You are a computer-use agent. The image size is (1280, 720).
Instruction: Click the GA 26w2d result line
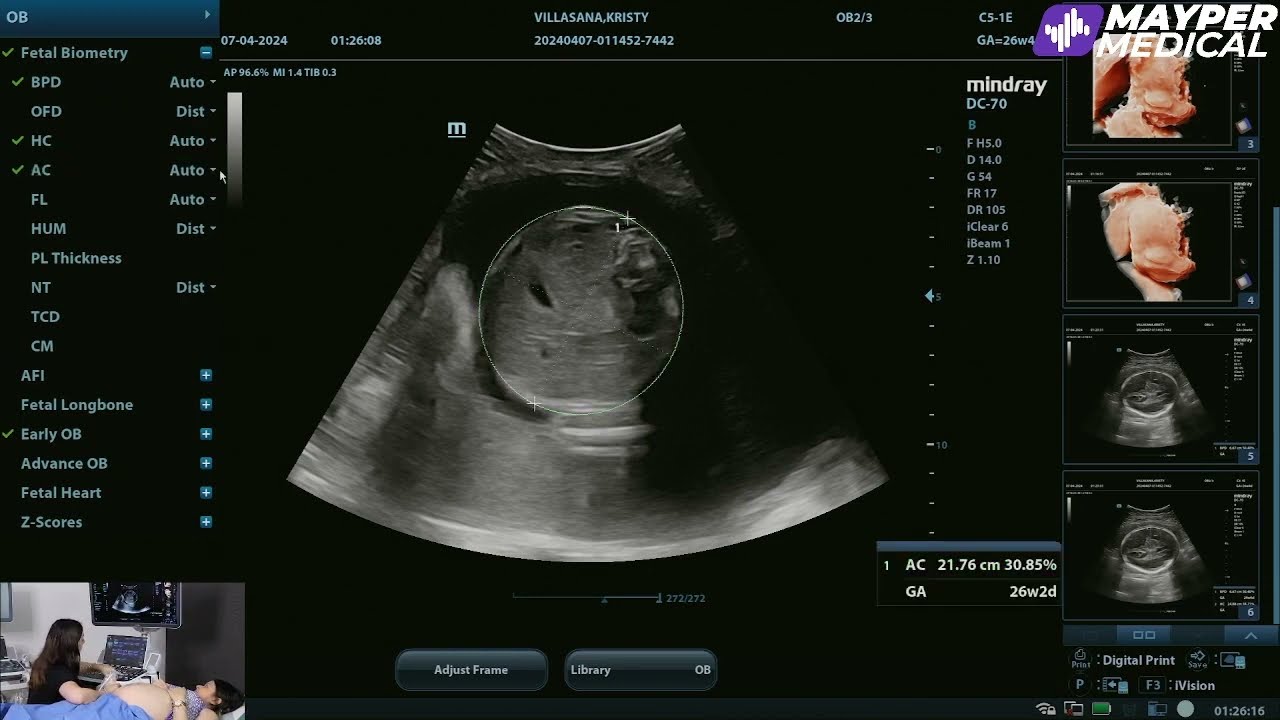coord(969,591)
